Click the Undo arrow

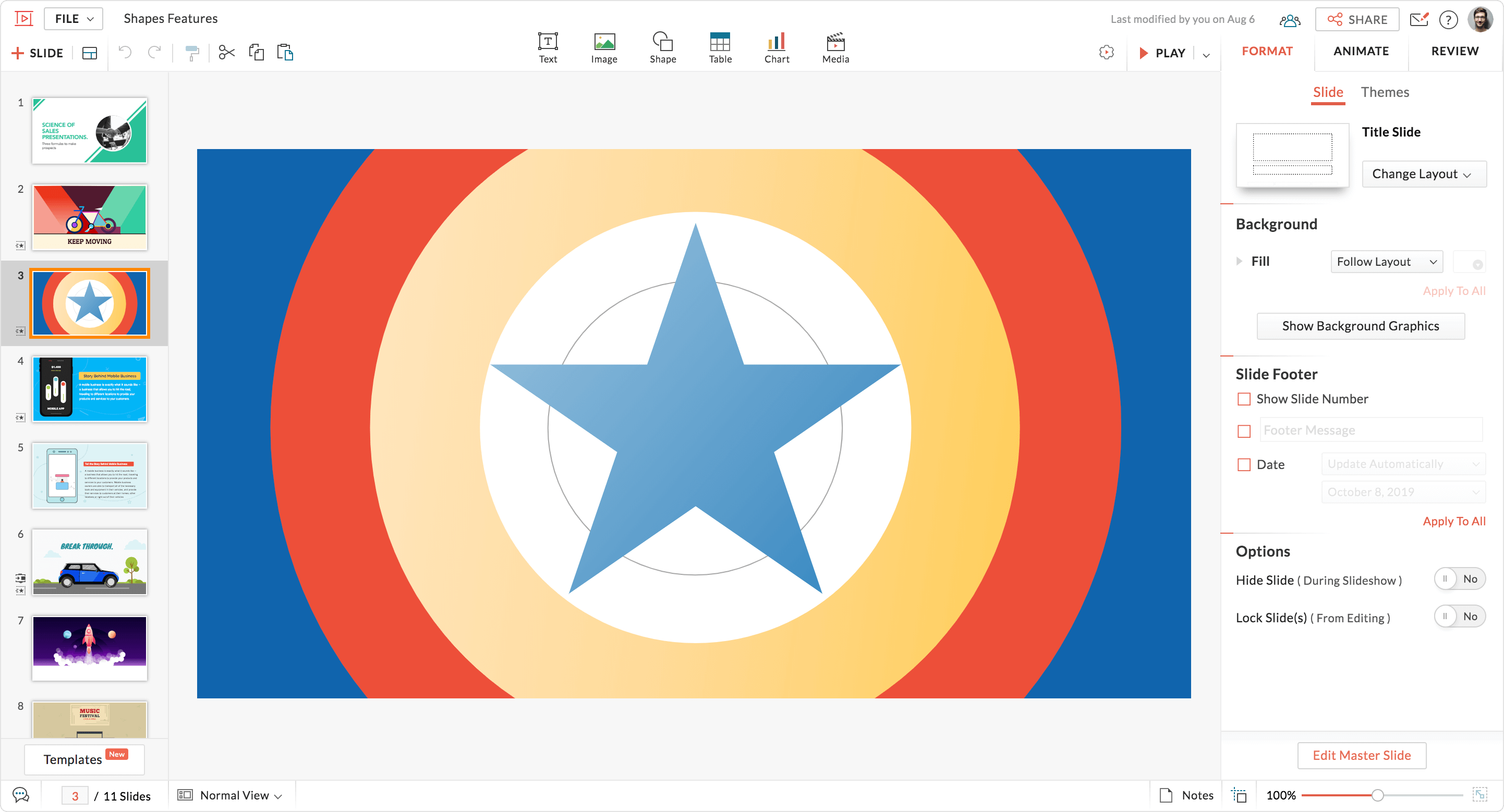[x=125, y=53]
